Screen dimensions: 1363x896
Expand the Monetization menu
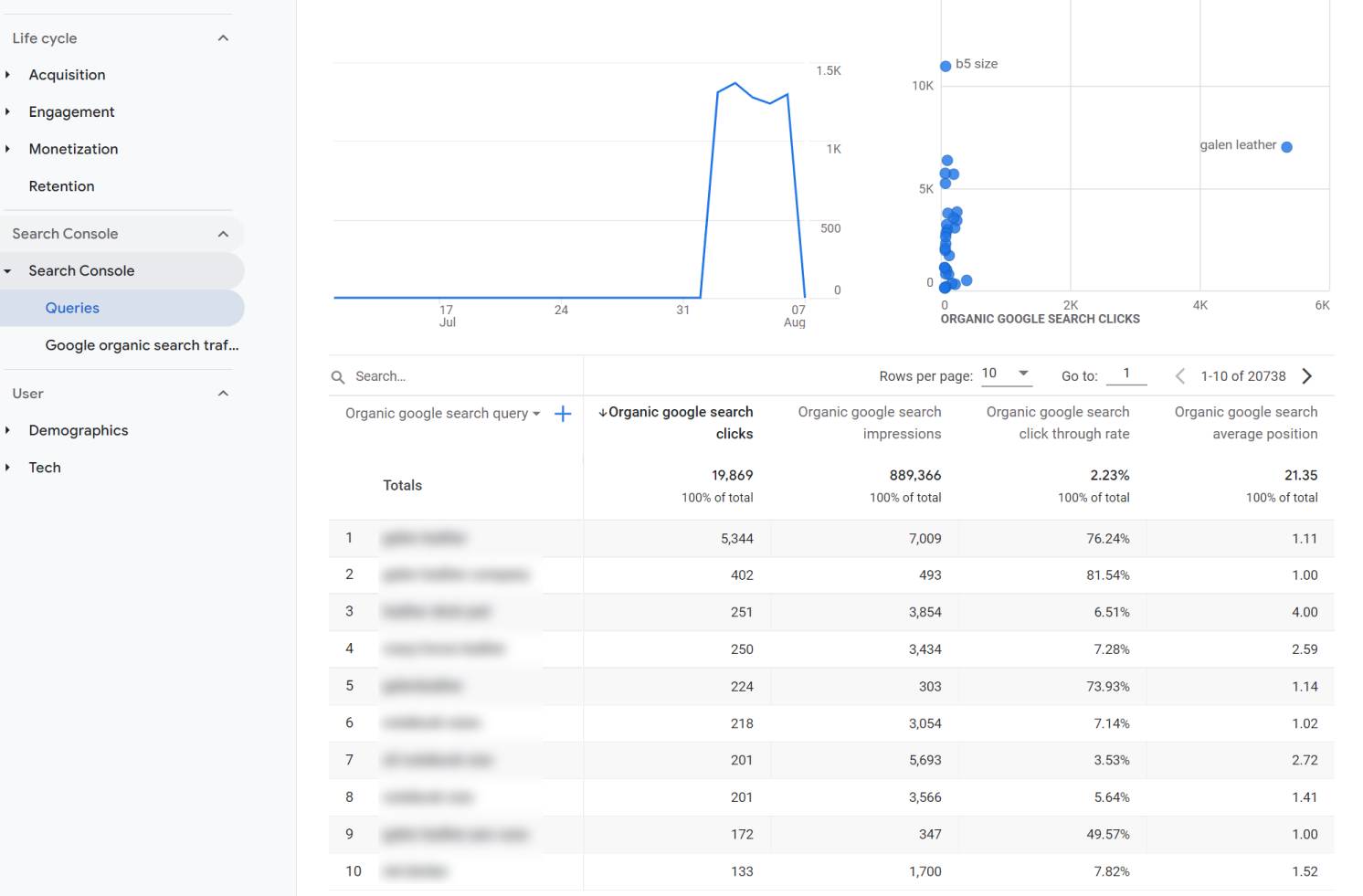(x=7, y=149)
